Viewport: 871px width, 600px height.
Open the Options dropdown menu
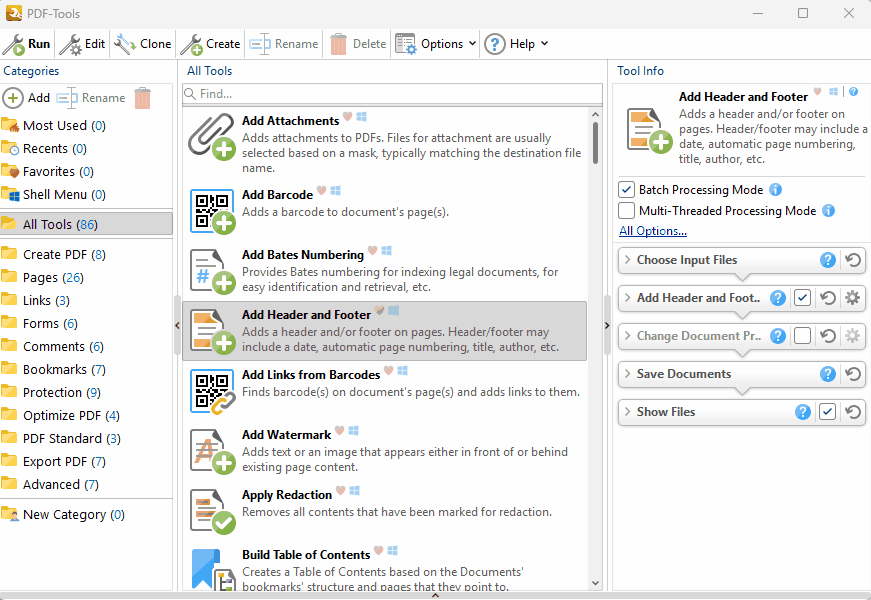tap(437, 44)
